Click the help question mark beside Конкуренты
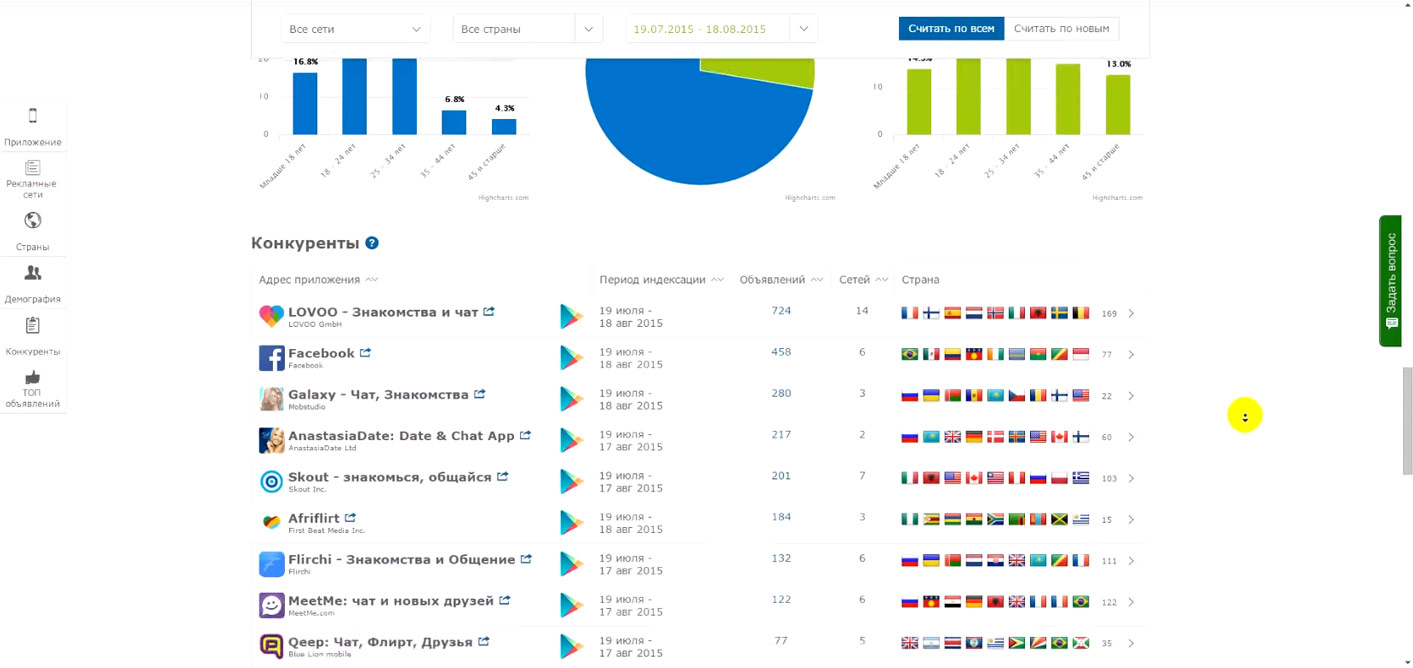 click(372, 243)
